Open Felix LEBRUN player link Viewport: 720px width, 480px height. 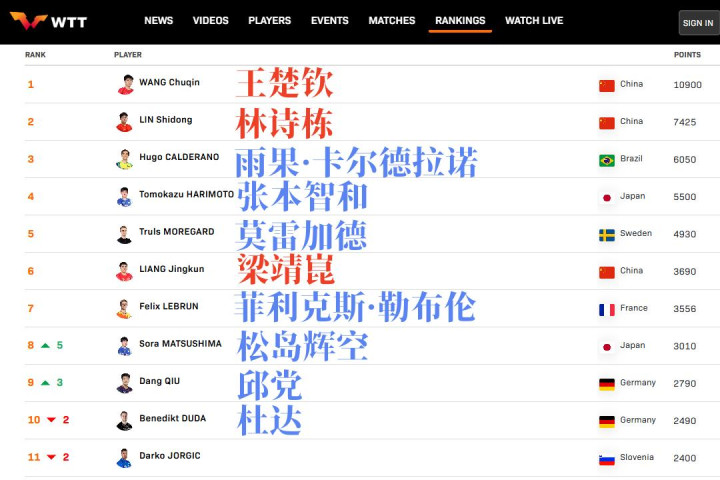point(169,306)
